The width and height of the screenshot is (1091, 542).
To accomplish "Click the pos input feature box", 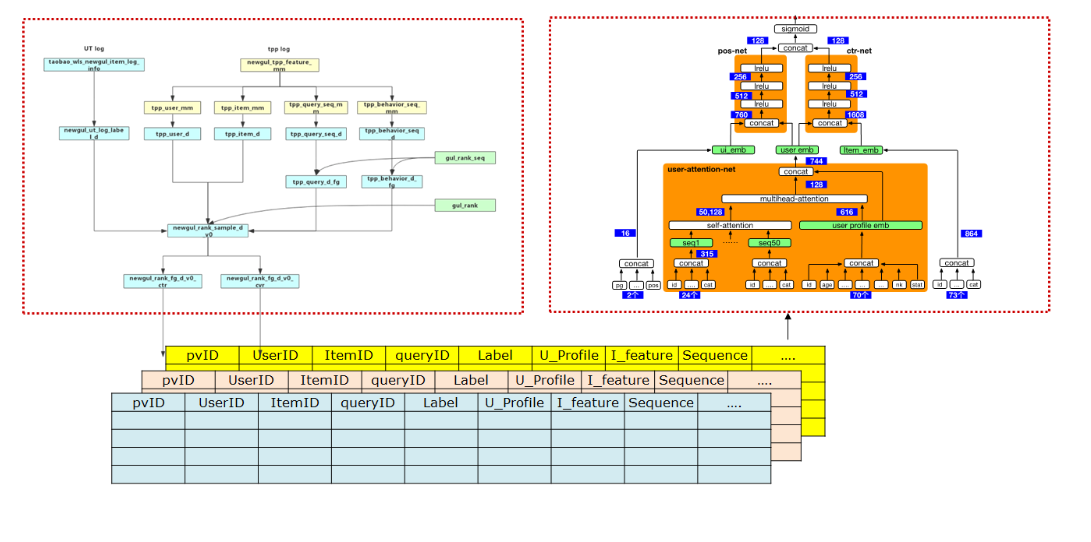I will [x=652, y=285].
